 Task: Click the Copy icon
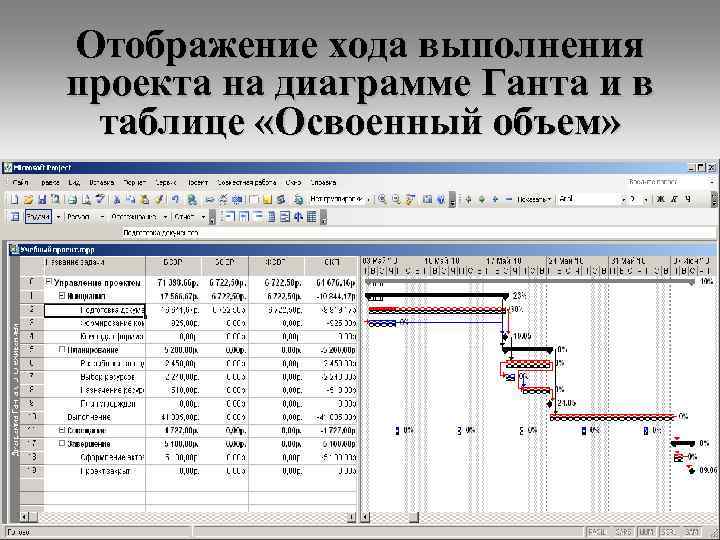pyautogui.click(x=130, y=199)
